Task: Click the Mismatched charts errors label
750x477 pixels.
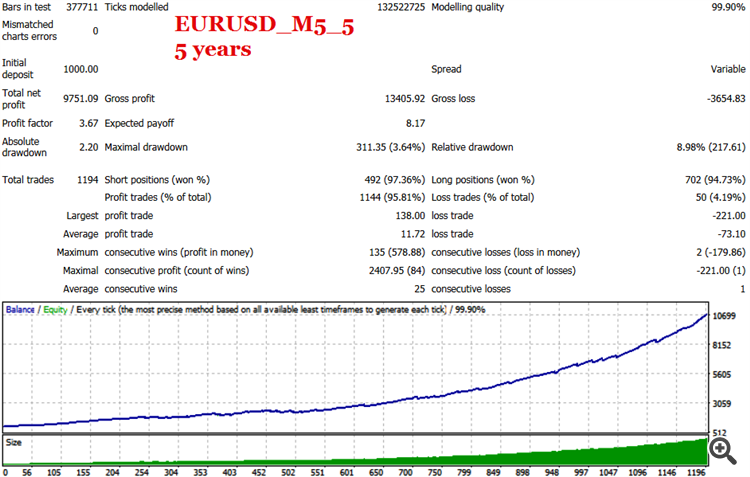Action: click(29, 30)
